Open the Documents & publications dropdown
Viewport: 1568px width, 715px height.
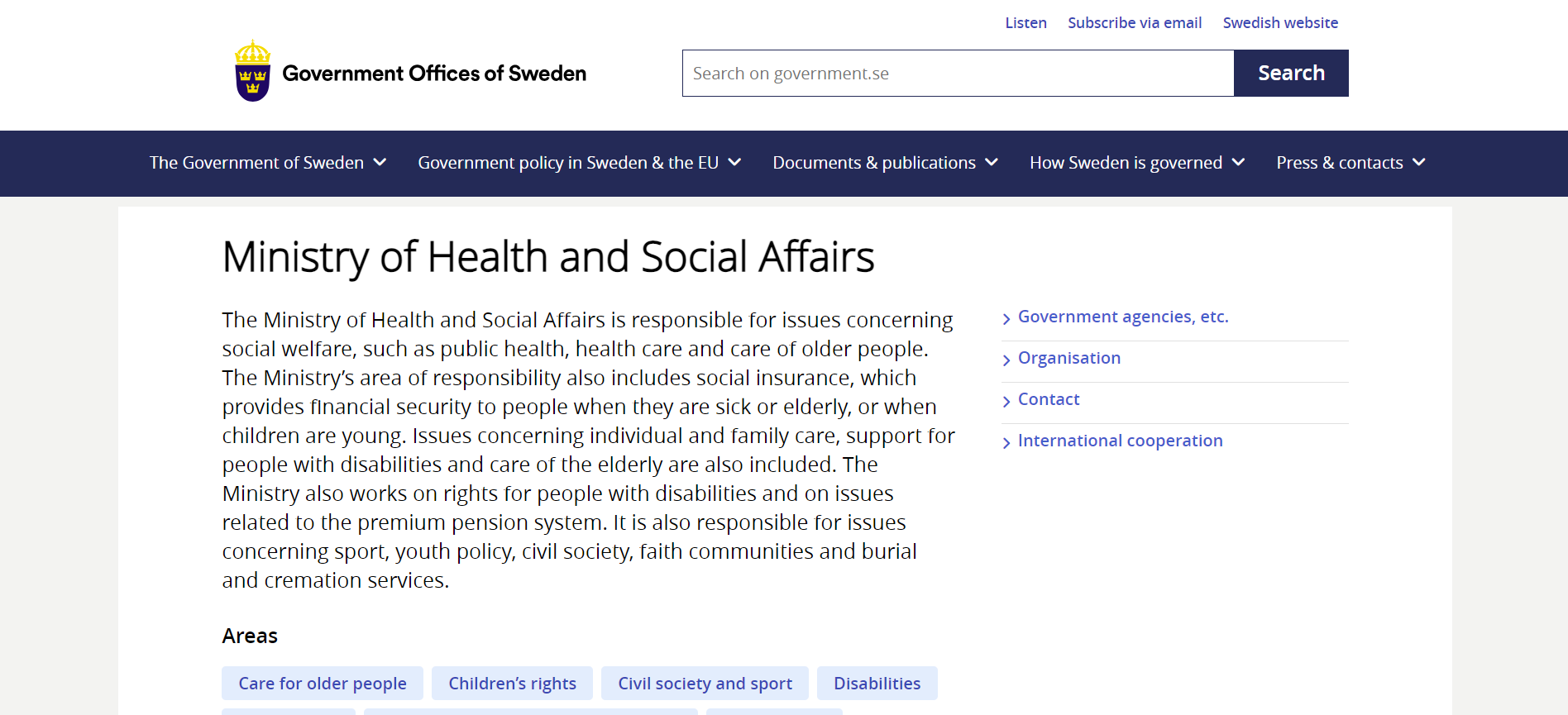(992, 163)
